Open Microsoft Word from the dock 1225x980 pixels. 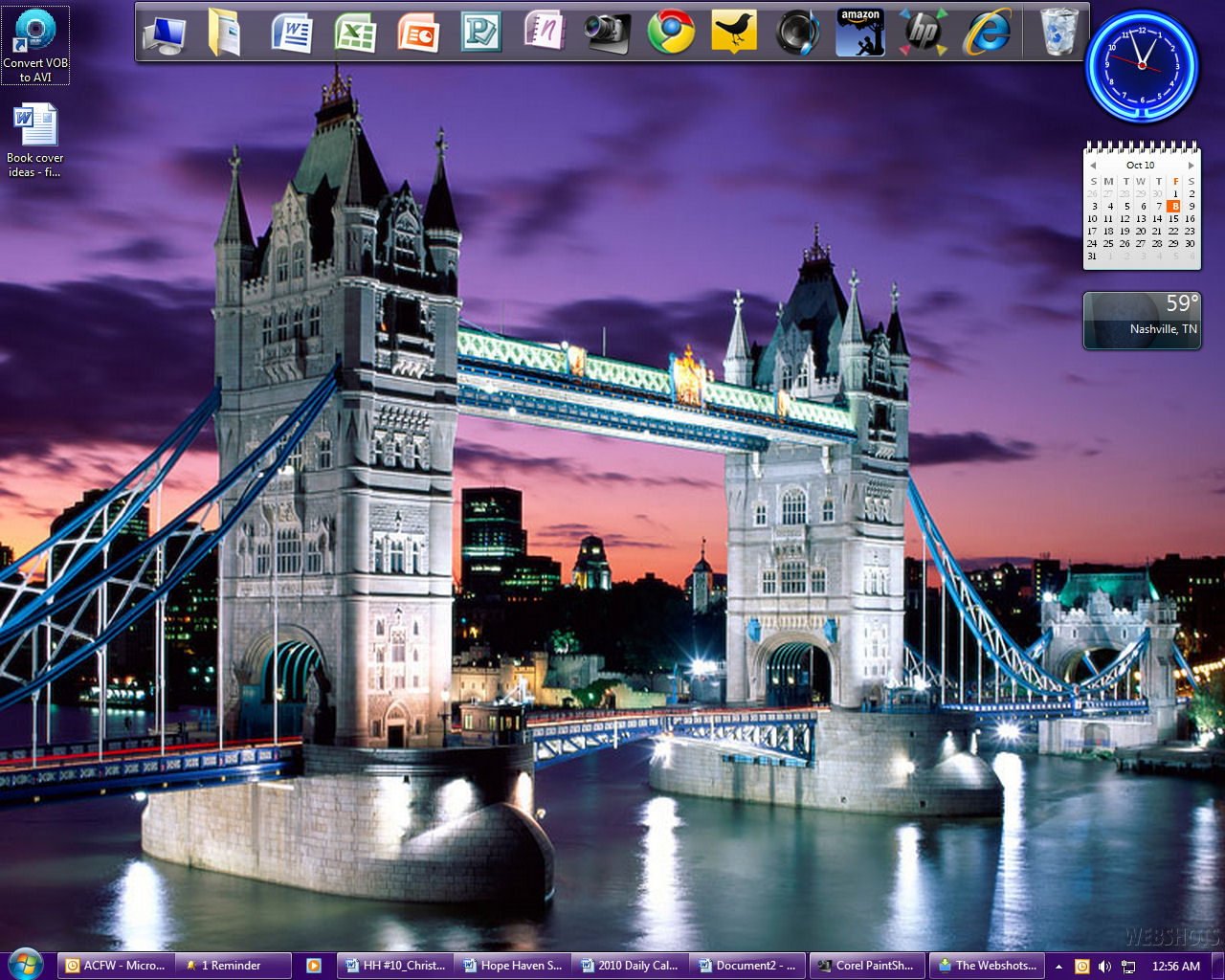coord(292,33)
